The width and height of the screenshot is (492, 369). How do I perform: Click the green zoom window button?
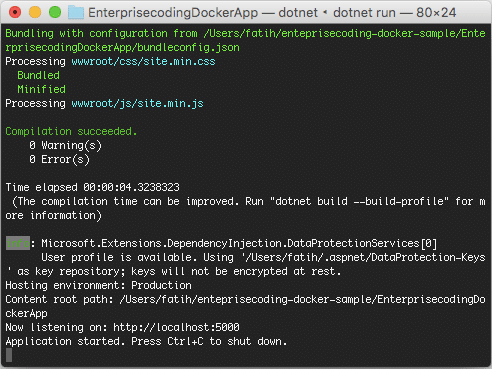pos(55,12)
